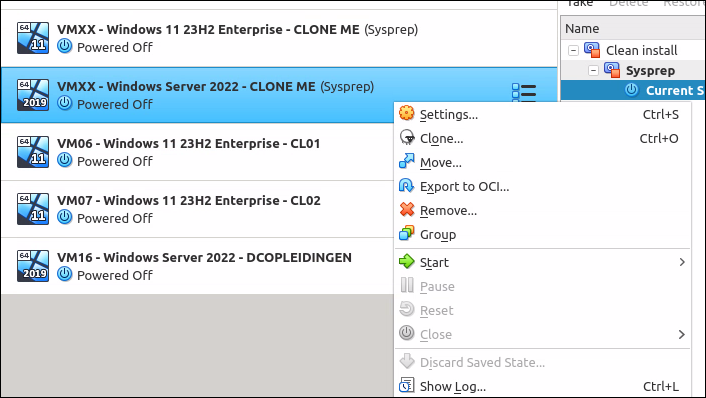The width and height of the screenshot is (706, 398).
Task: Click Powered Off text under VM16
Action: coord(115,275)
